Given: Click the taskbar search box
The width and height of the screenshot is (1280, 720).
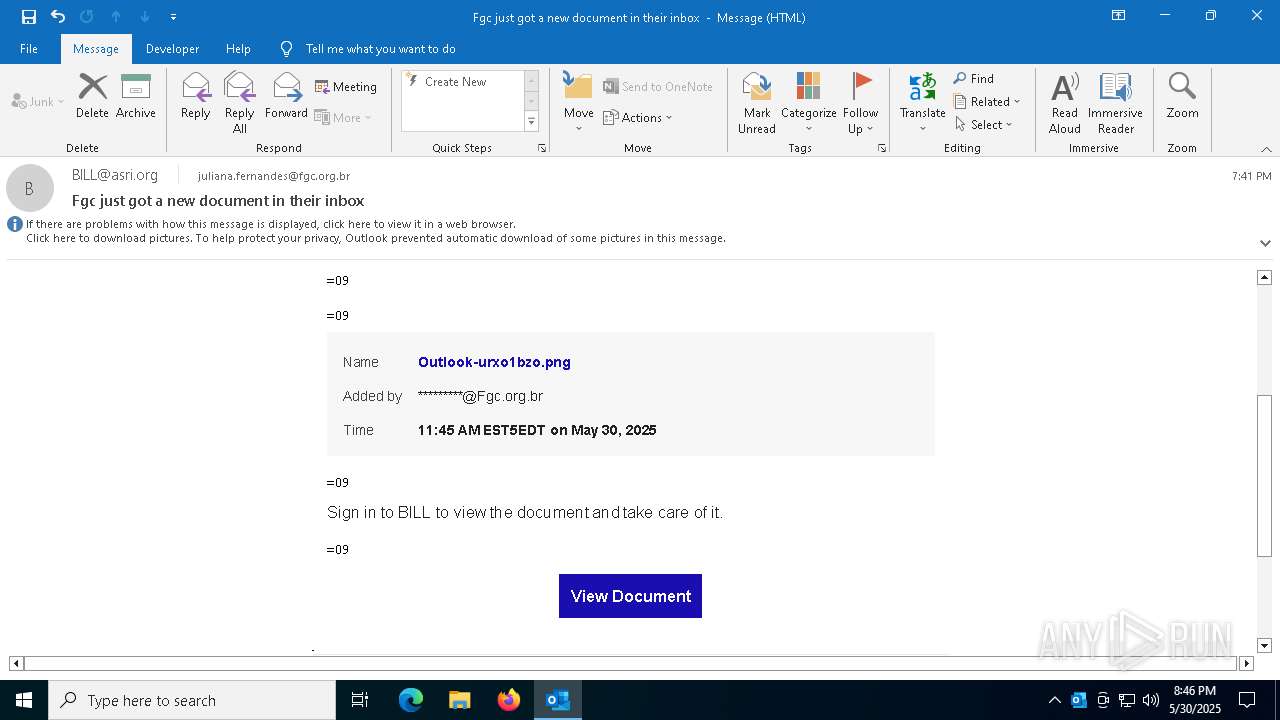Looking at the screenshot, I should 192,700.
